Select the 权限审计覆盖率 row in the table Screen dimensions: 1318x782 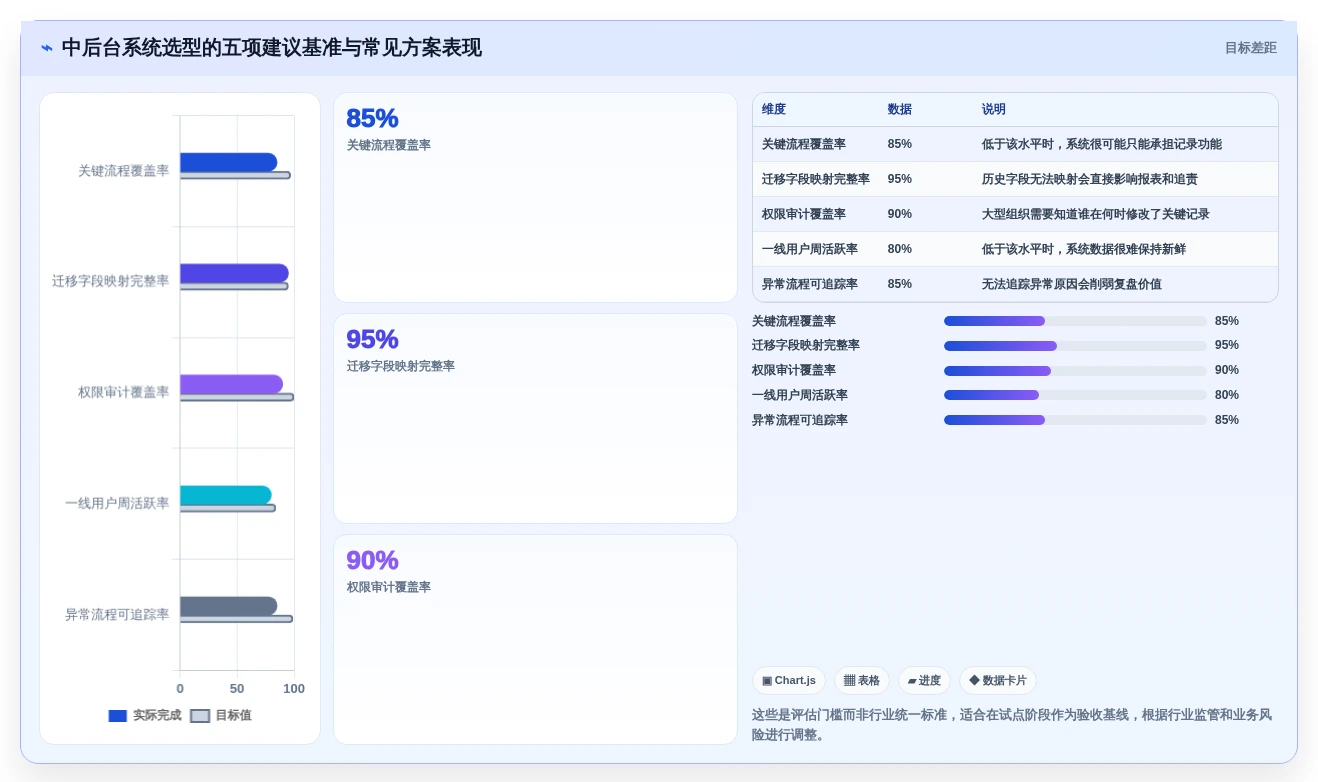tap(1015, 214)
